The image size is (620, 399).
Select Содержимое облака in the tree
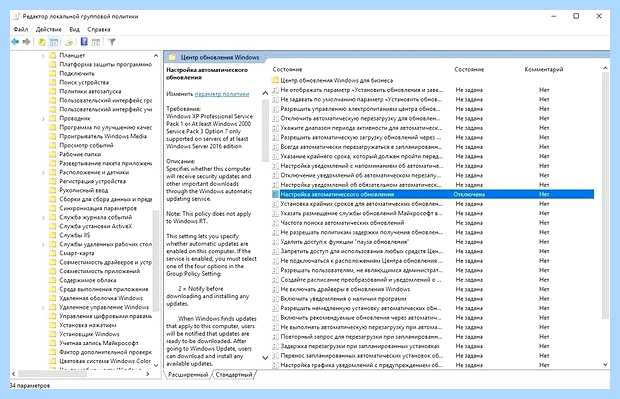[x=88, y=280]
